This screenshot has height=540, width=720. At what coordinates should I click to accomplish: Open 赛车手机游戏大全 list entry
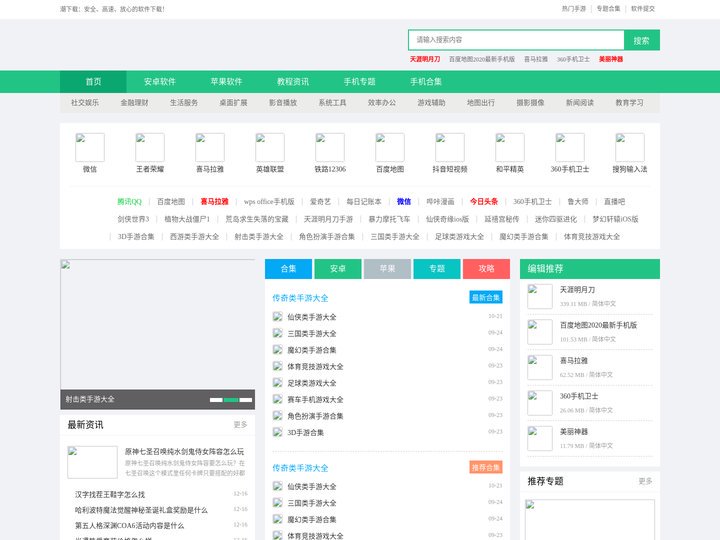click(315, 399)
